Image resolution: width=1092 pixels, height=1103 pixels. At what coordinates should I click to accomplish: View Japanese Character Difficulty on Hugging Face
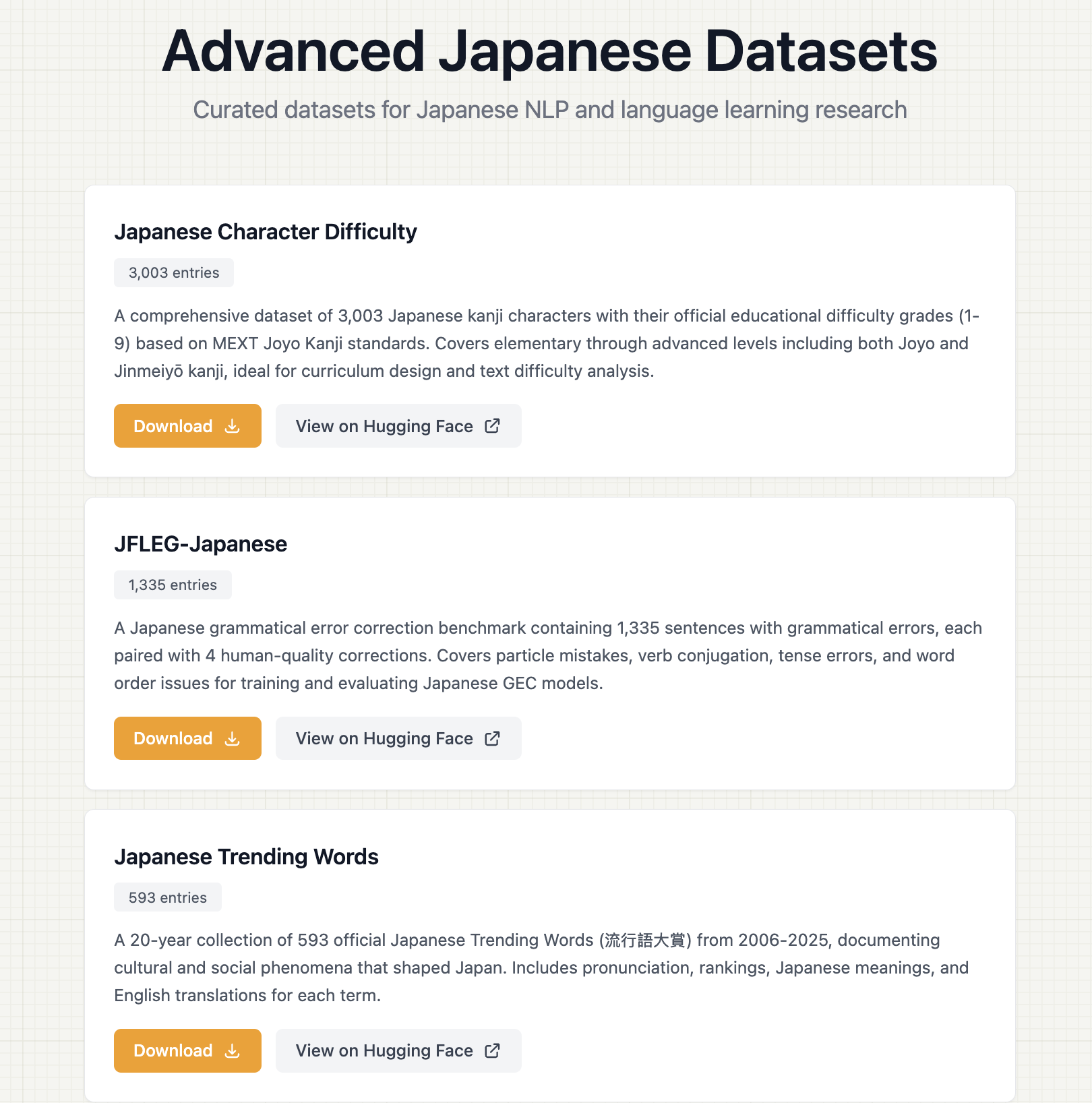398,425
